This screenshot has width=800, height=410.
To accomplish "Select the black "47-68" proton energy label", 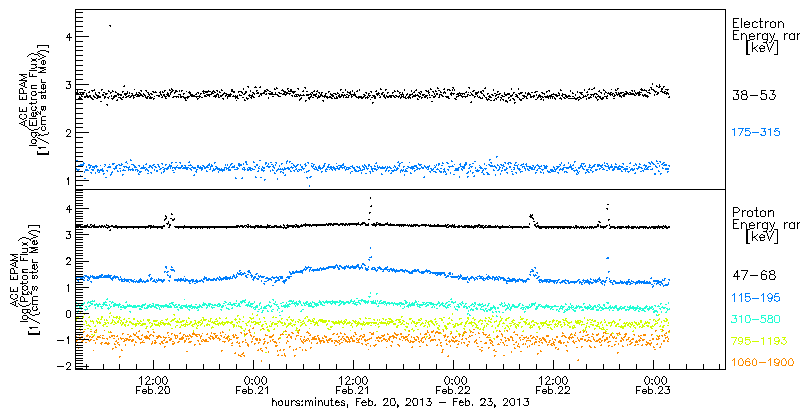I will click(x=754, y=275).
